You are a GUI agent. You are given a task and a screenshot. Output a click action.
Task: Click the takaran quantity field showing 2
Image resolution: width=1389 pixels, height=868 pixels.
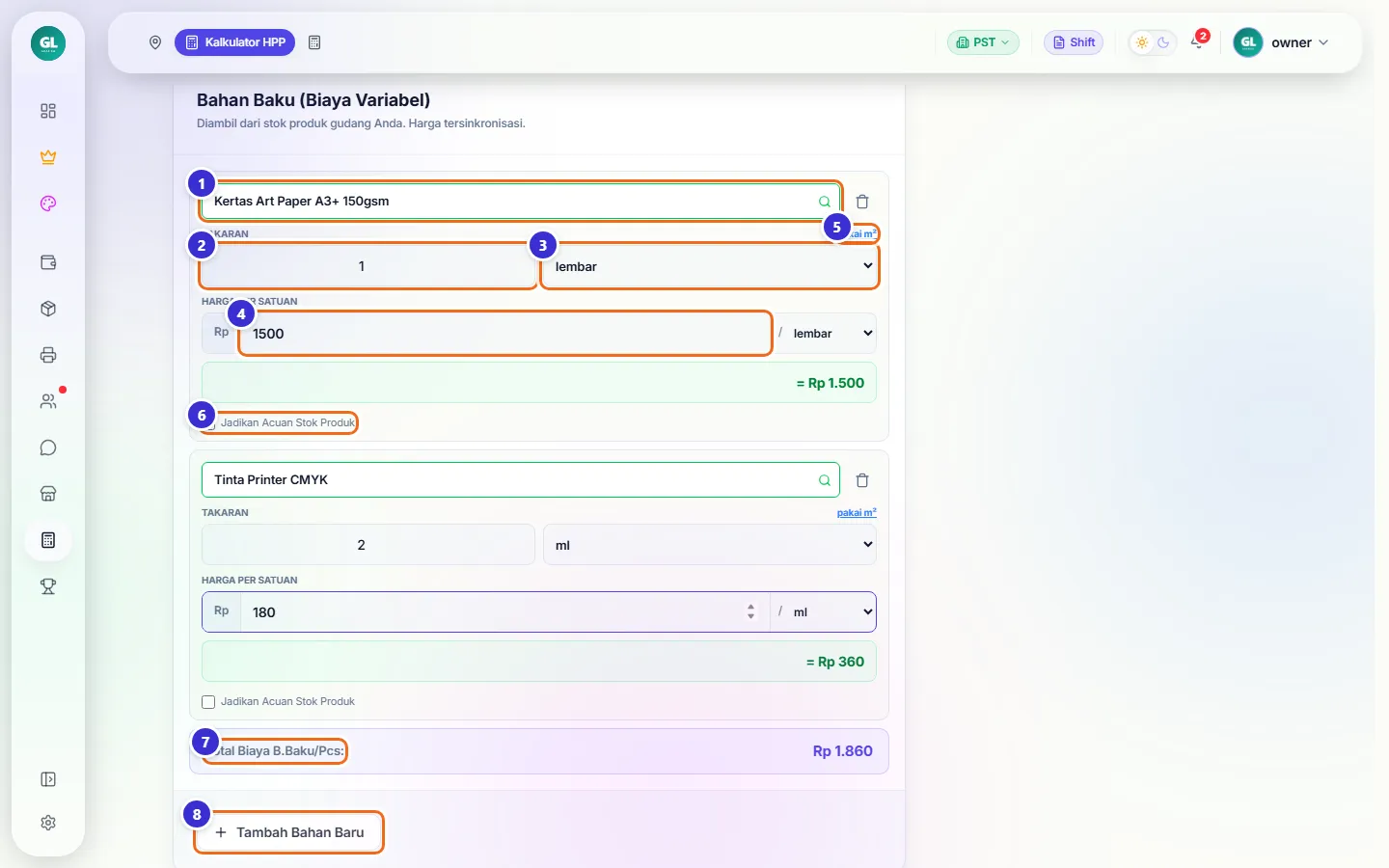click(x=368, y=545)
